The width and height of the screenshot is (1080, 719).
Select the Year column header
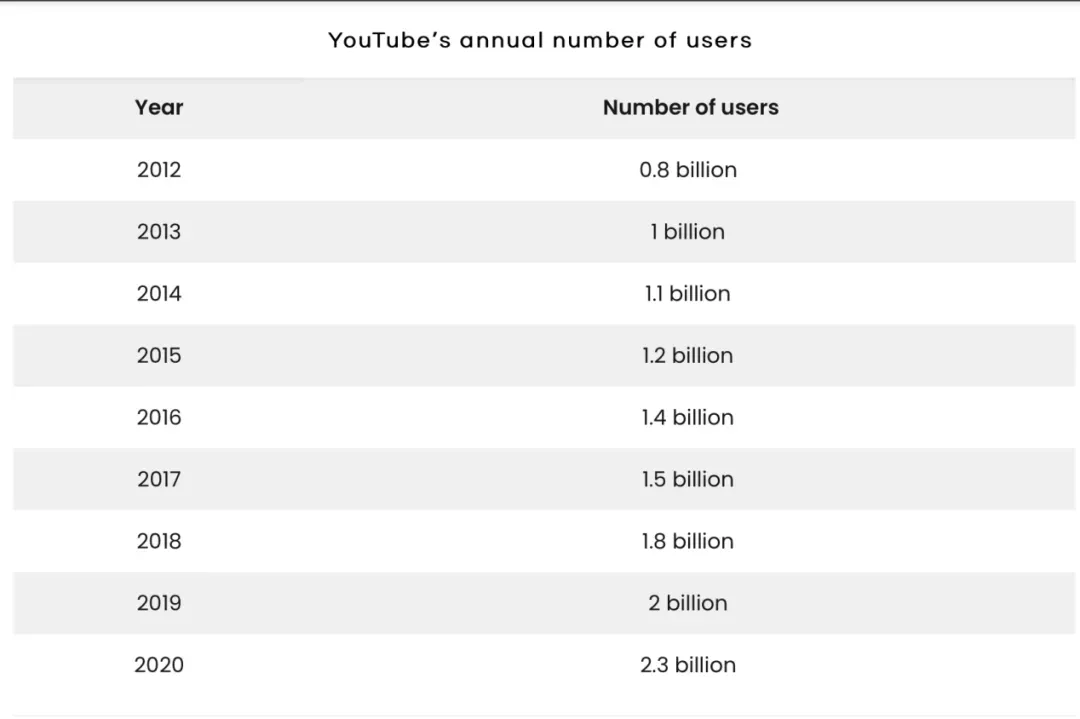[158, 107]
